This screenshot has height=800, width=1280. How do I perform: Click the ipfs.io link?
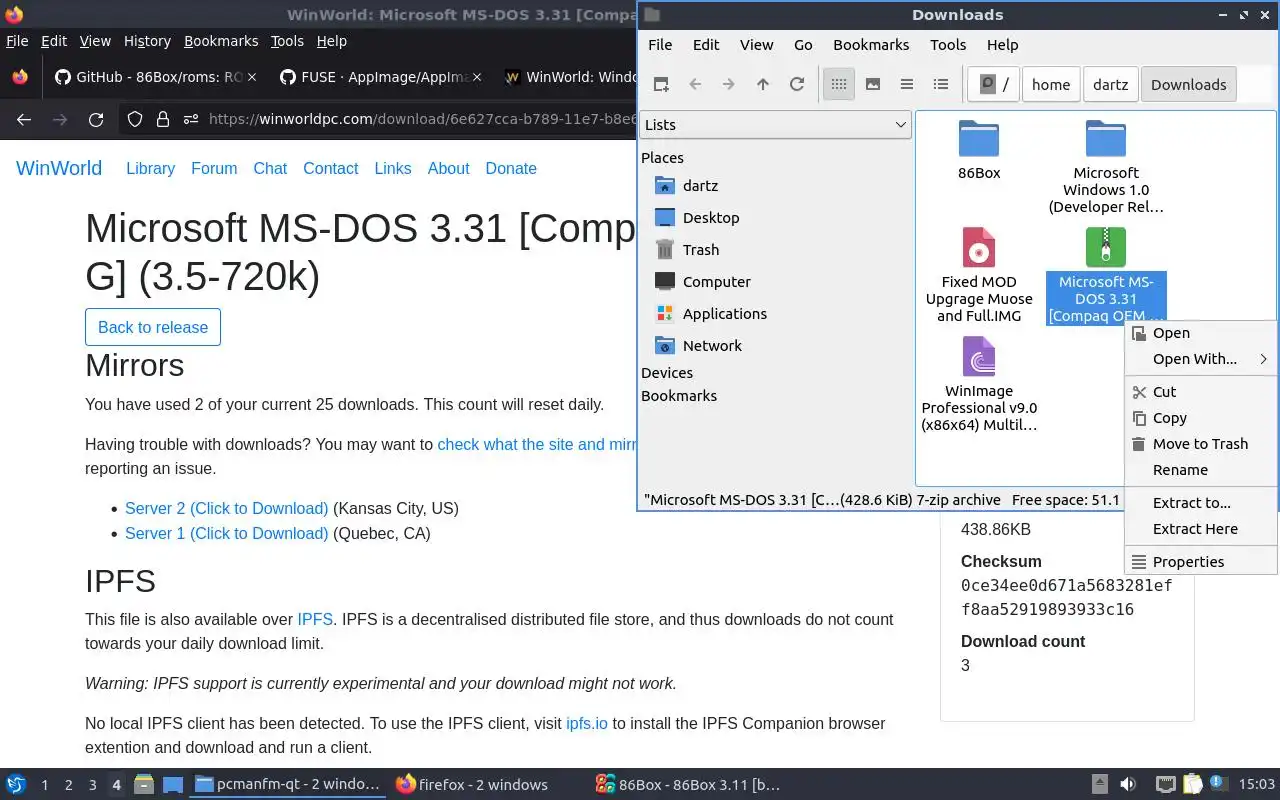click(587, 723)
